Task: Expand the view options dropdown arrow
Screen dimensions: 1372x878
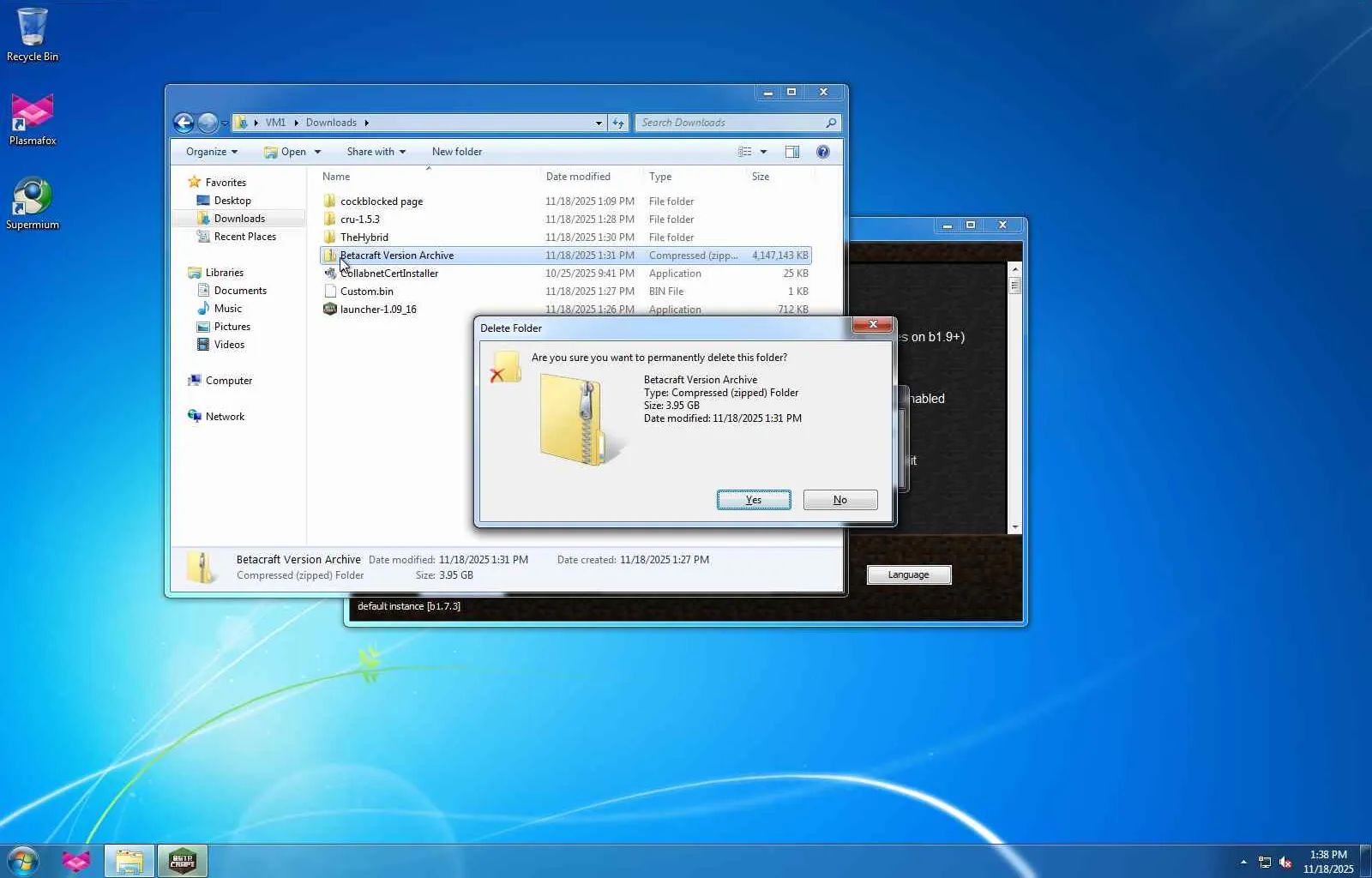Action: pos(763,153)
